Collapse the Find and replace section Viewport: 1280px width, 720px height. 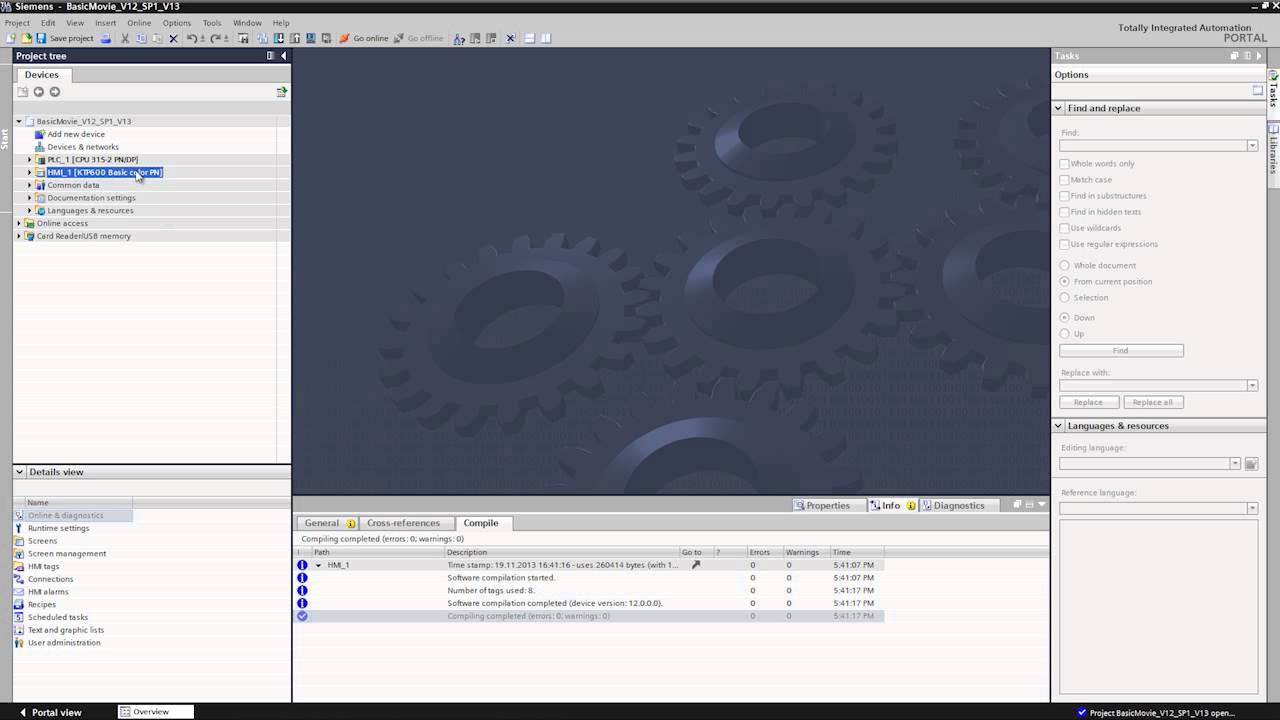(1058, 108)
